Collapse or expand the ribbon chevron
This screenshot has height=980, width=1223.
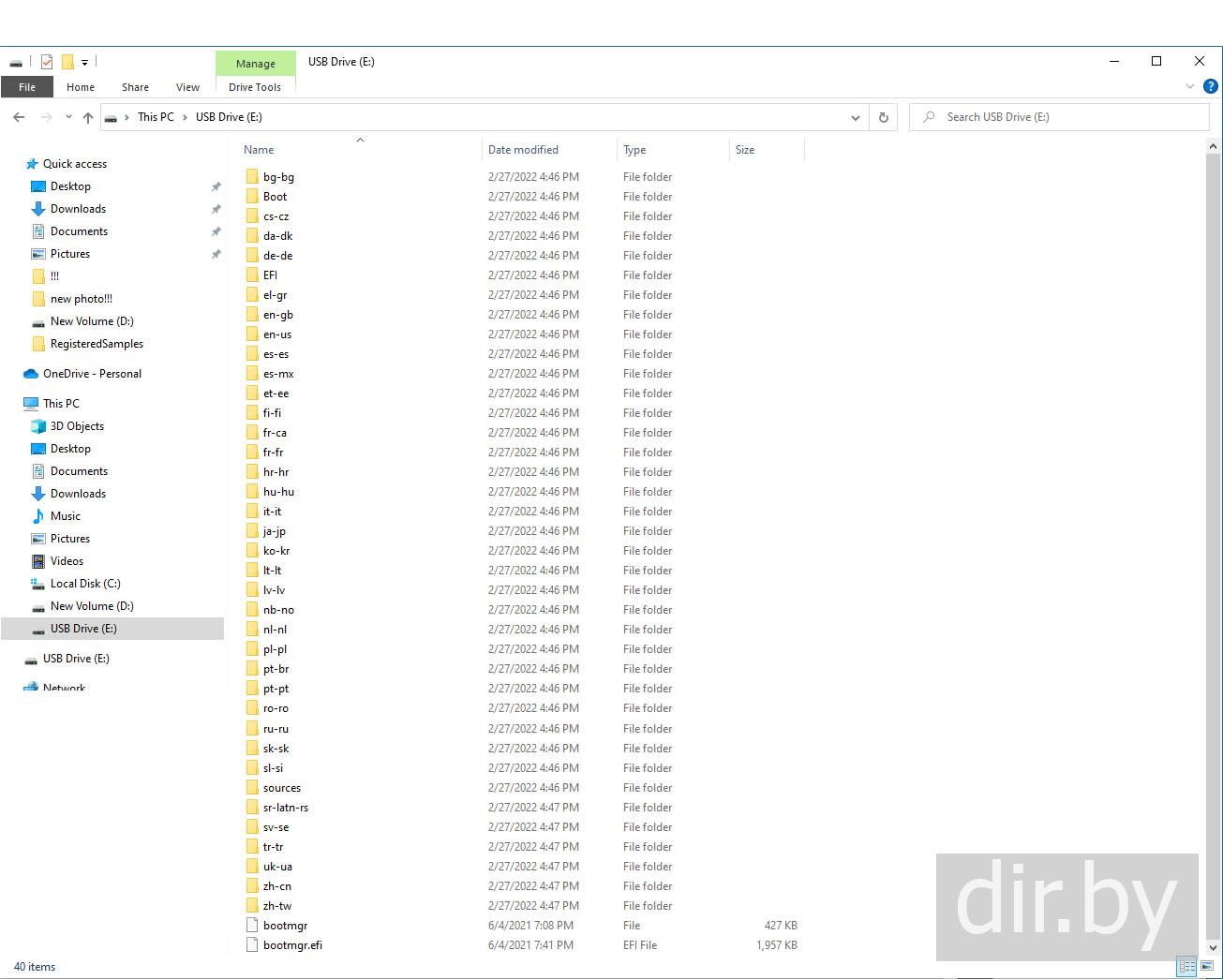point(1190,86)
